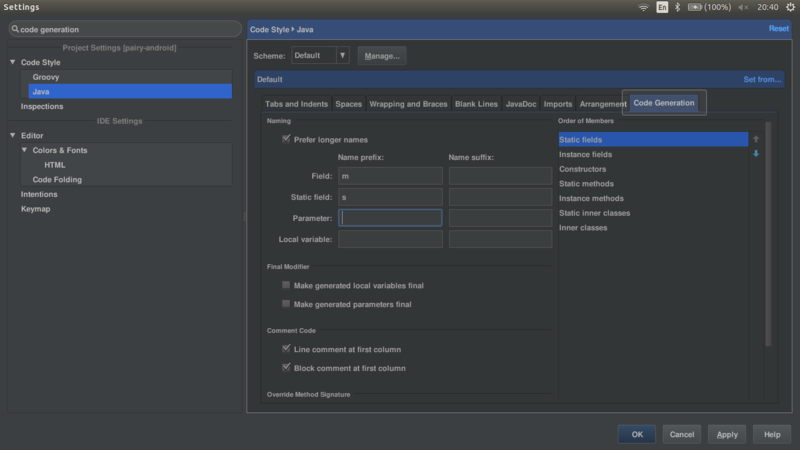The width and height of the screenshot is (800, 450).
Task: Move Static fields up with arrow
Action: click(x=756, y=139)
